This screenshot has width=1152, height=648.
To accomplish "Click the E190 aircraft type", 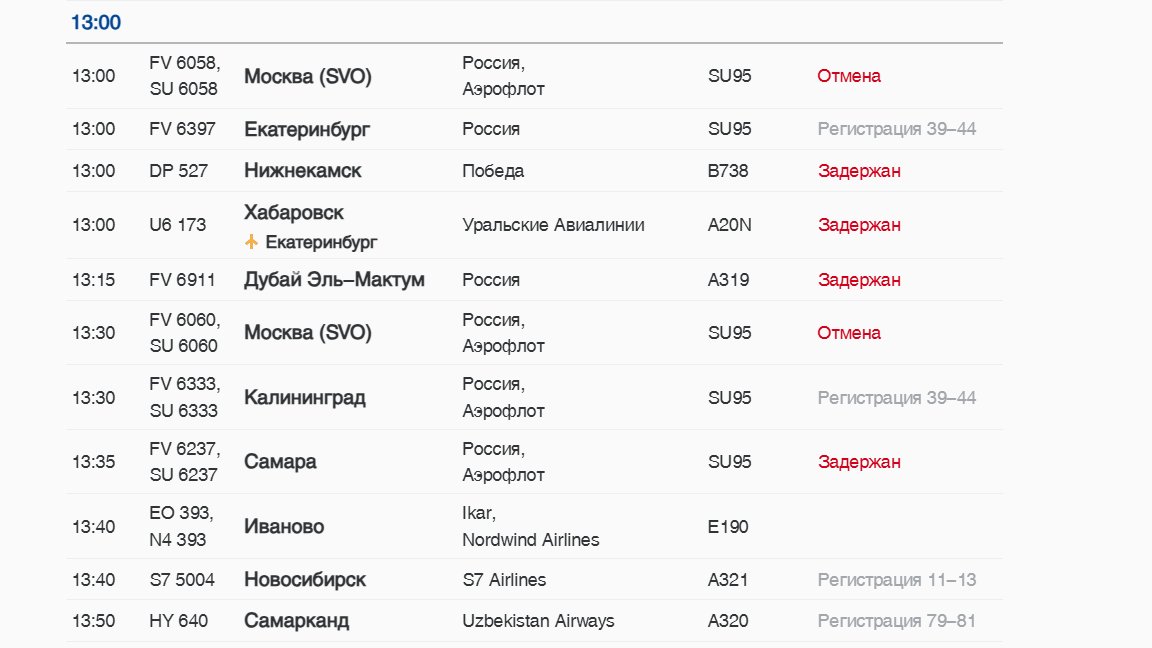I will tap(728, 527).
